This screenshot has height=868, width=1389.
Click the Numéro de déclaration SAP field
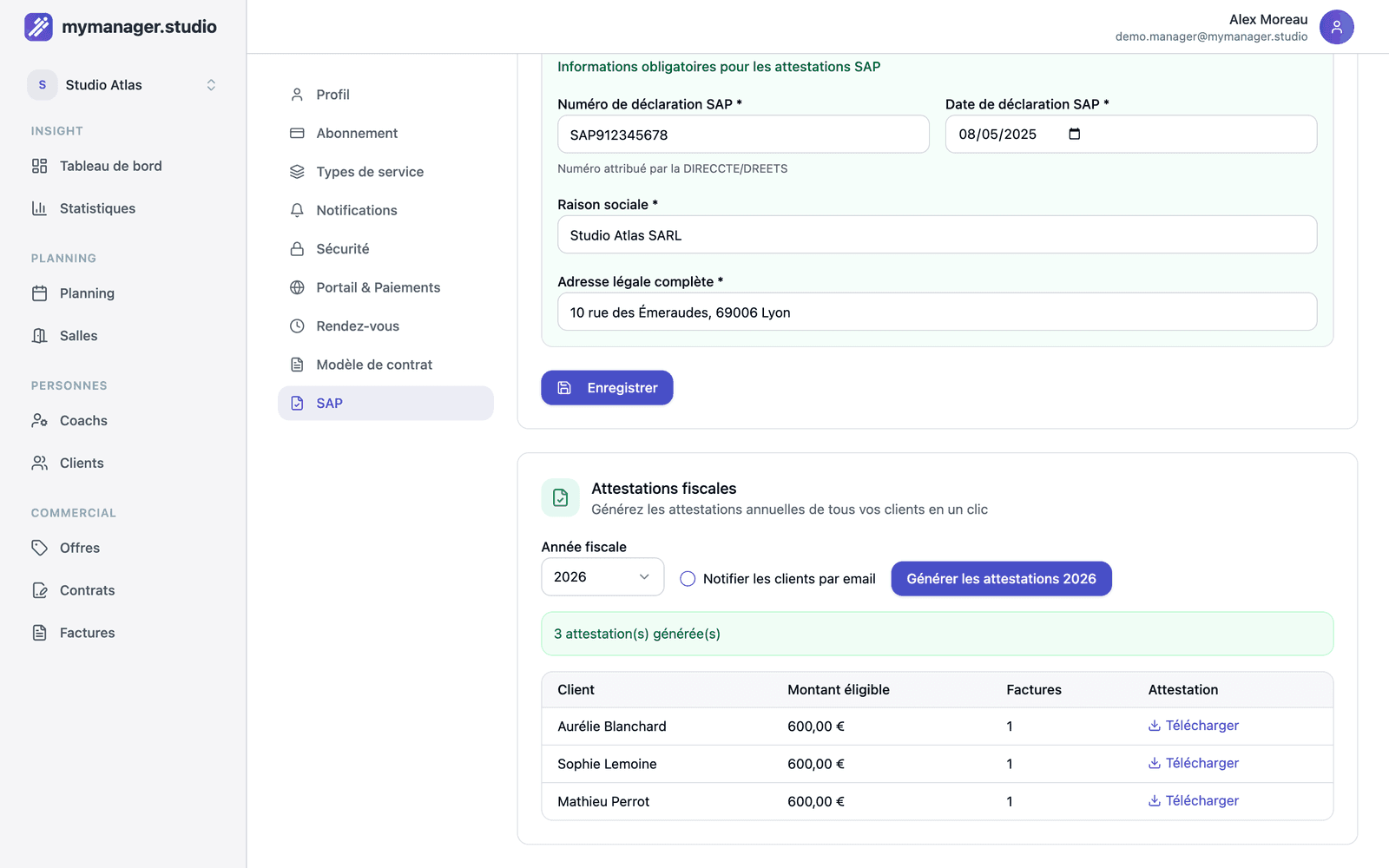tap(743, 135)
